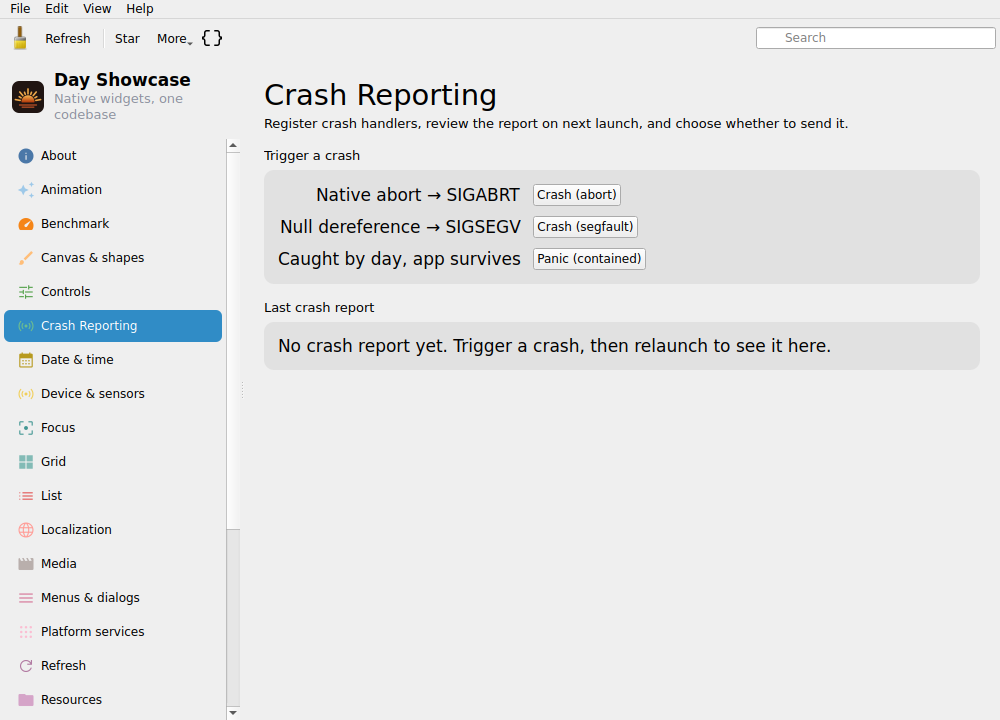Open Localization label in the sidebar
1000x720 pixels.
[x=77, y=530]
